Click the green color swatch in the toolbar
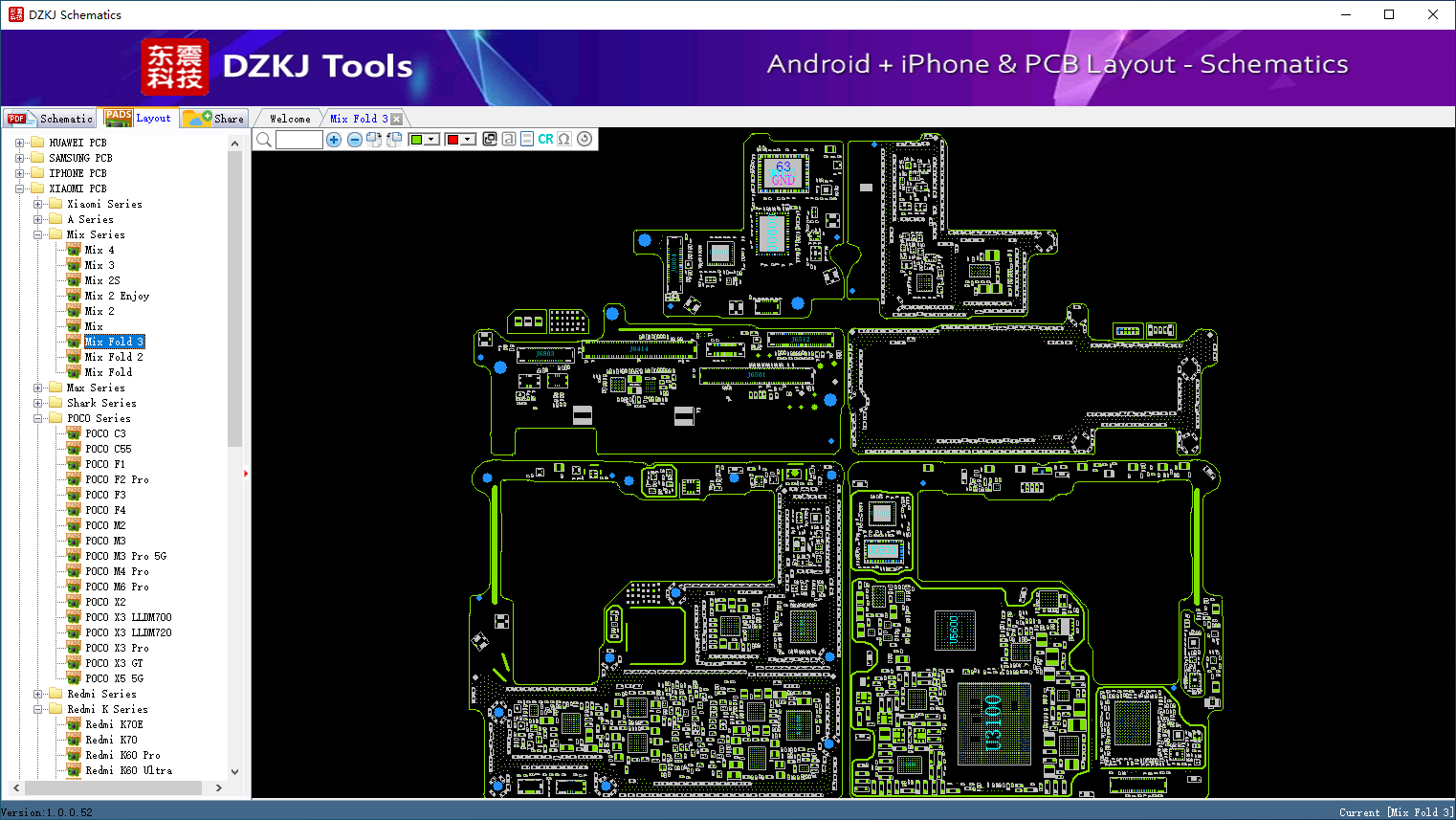This screenshot has height=820, width=1456. [416, 140]
